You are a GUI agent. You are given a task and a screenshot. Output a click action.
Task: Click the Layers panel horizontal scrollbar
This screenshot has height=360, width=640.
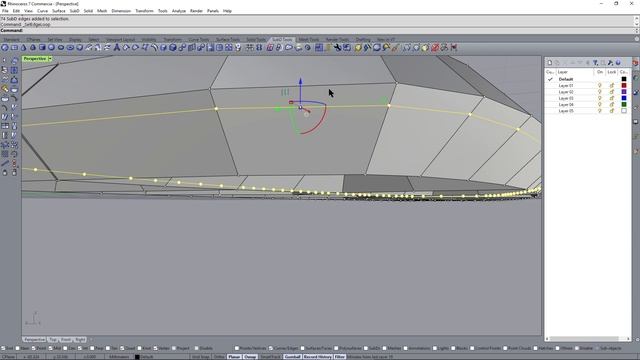pyautogui.click(x=584, y=339)
